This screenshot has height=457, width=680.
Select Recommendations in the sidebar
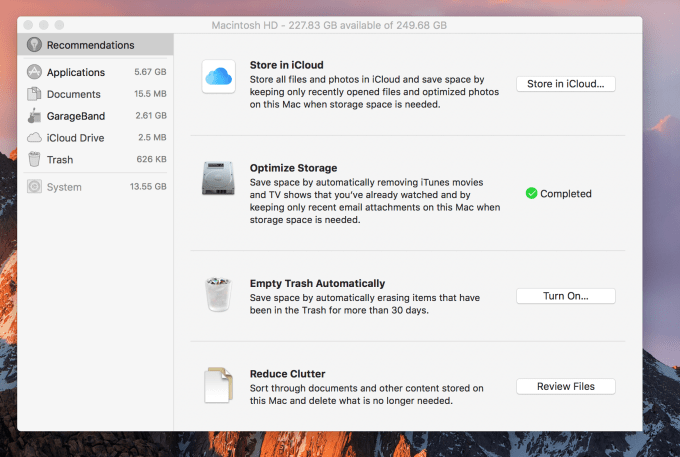tap(90, 45)
